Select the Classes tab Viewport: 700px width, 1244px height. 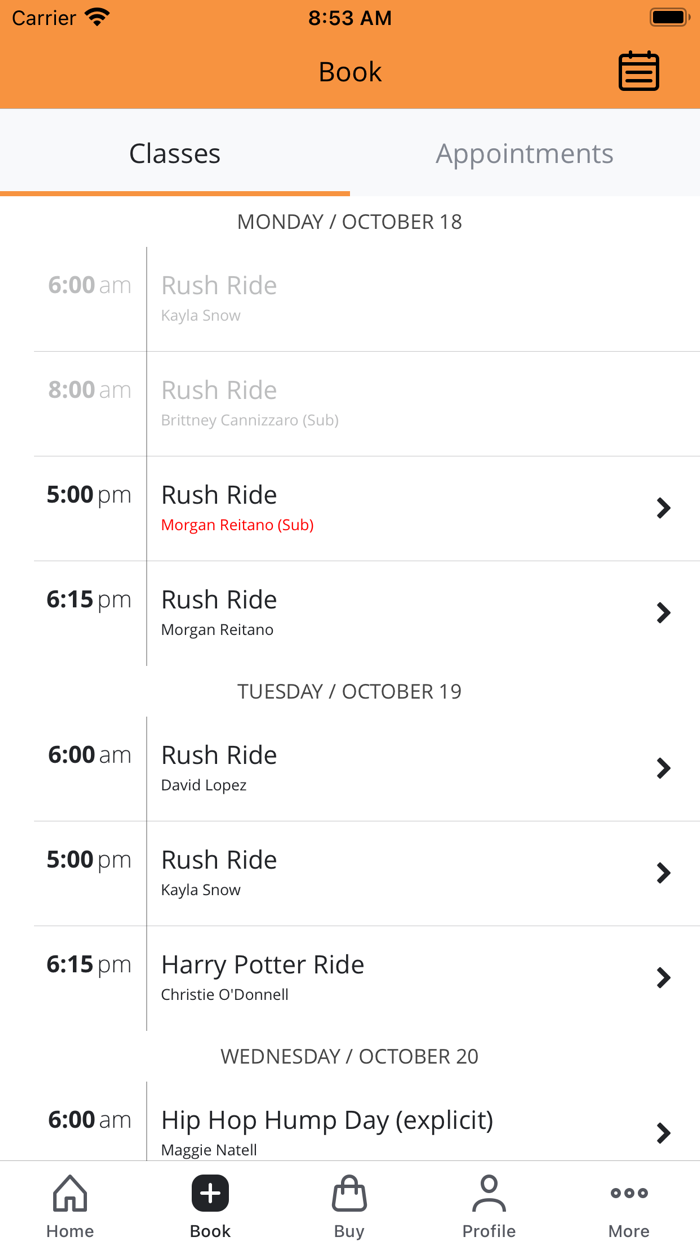[175, 154]
